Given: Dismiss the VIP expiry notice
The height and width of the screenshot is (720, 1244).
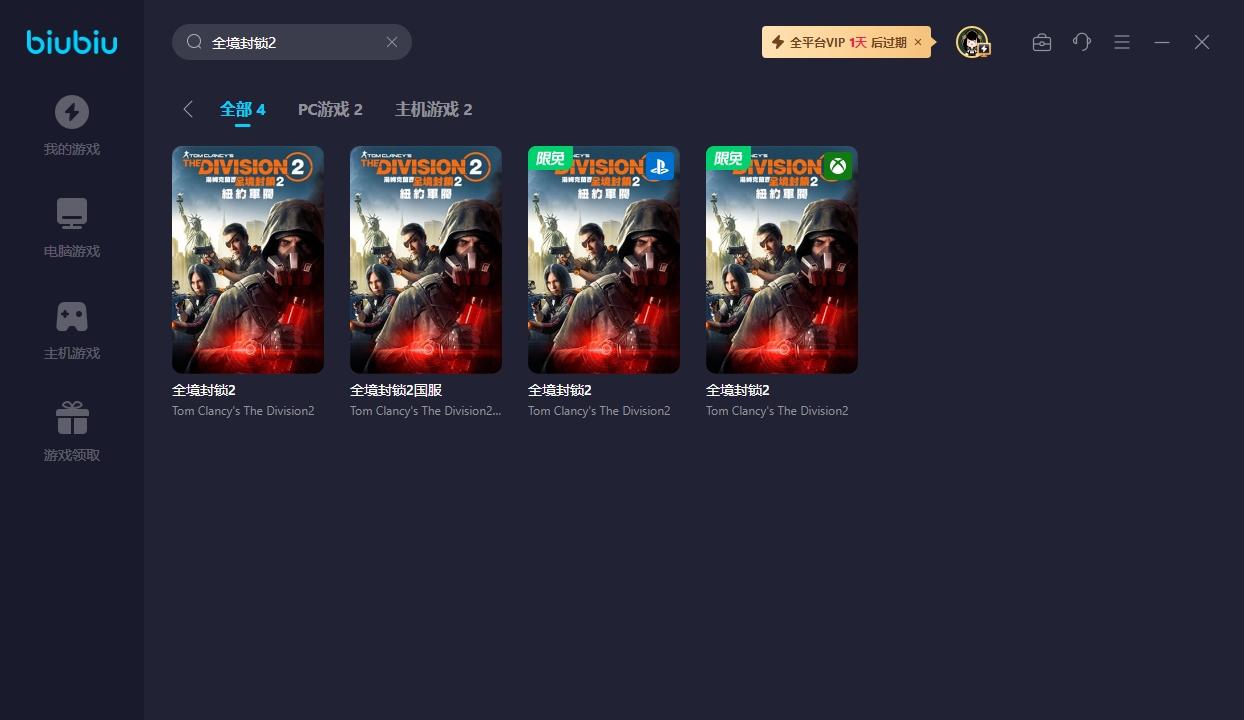Looking at the screenshot, I should coord(918,42).
